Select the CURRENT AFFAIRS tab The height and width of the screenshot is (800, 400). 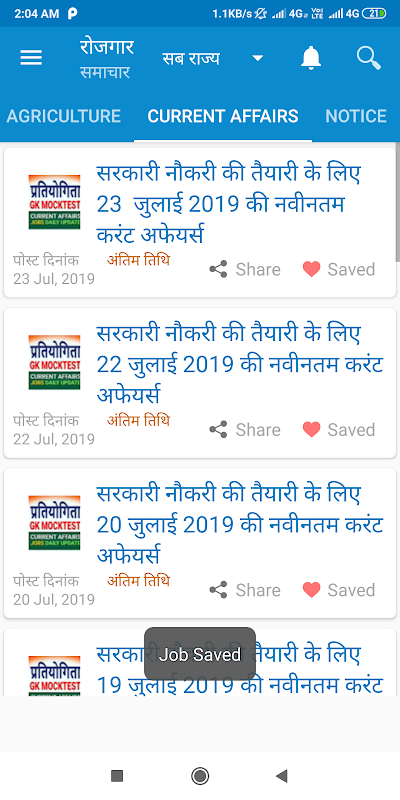click(x=223, y=116)
